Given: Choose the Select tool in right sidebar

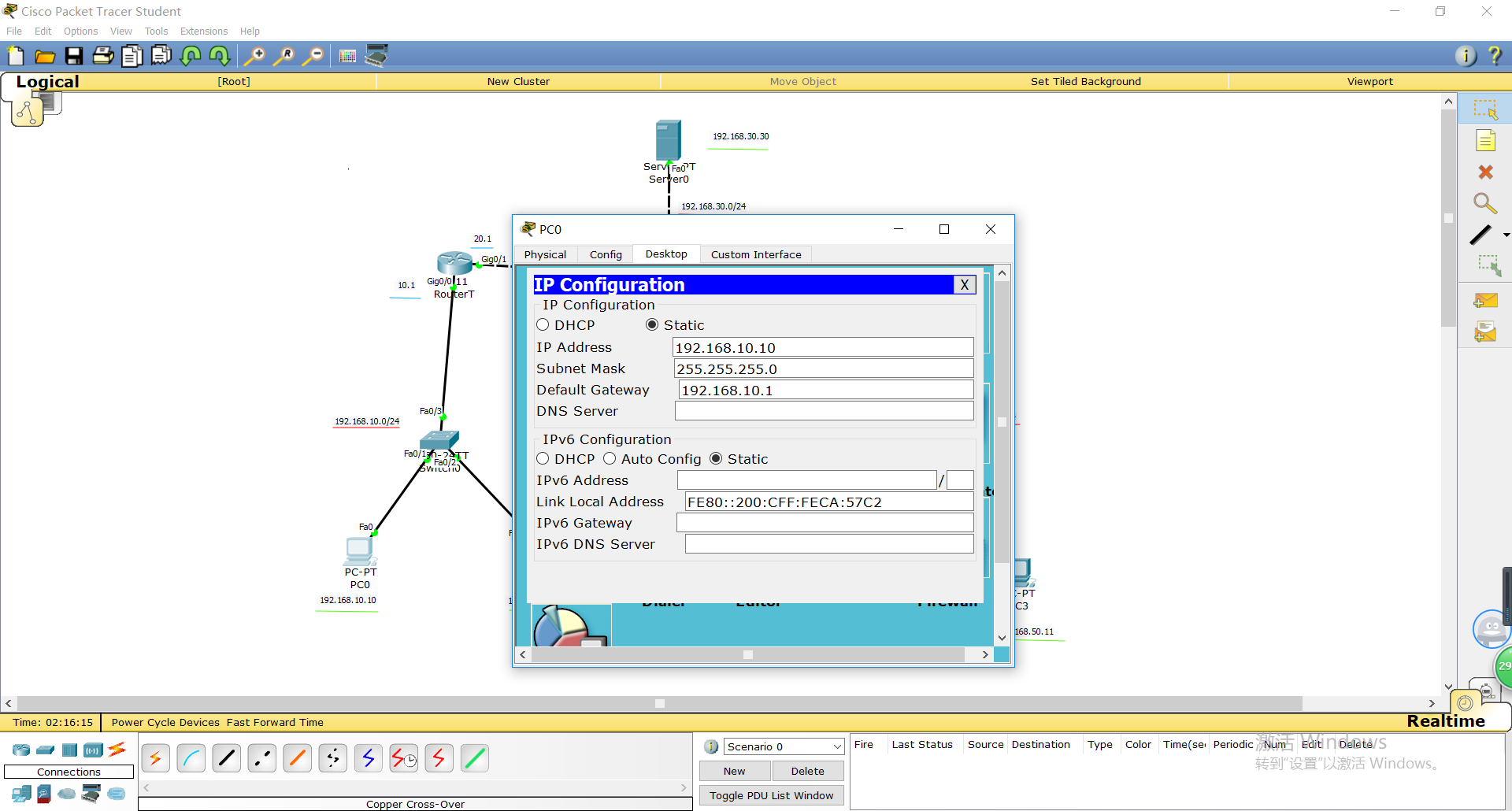Looking at the screenshot, I should [1485, 109].
